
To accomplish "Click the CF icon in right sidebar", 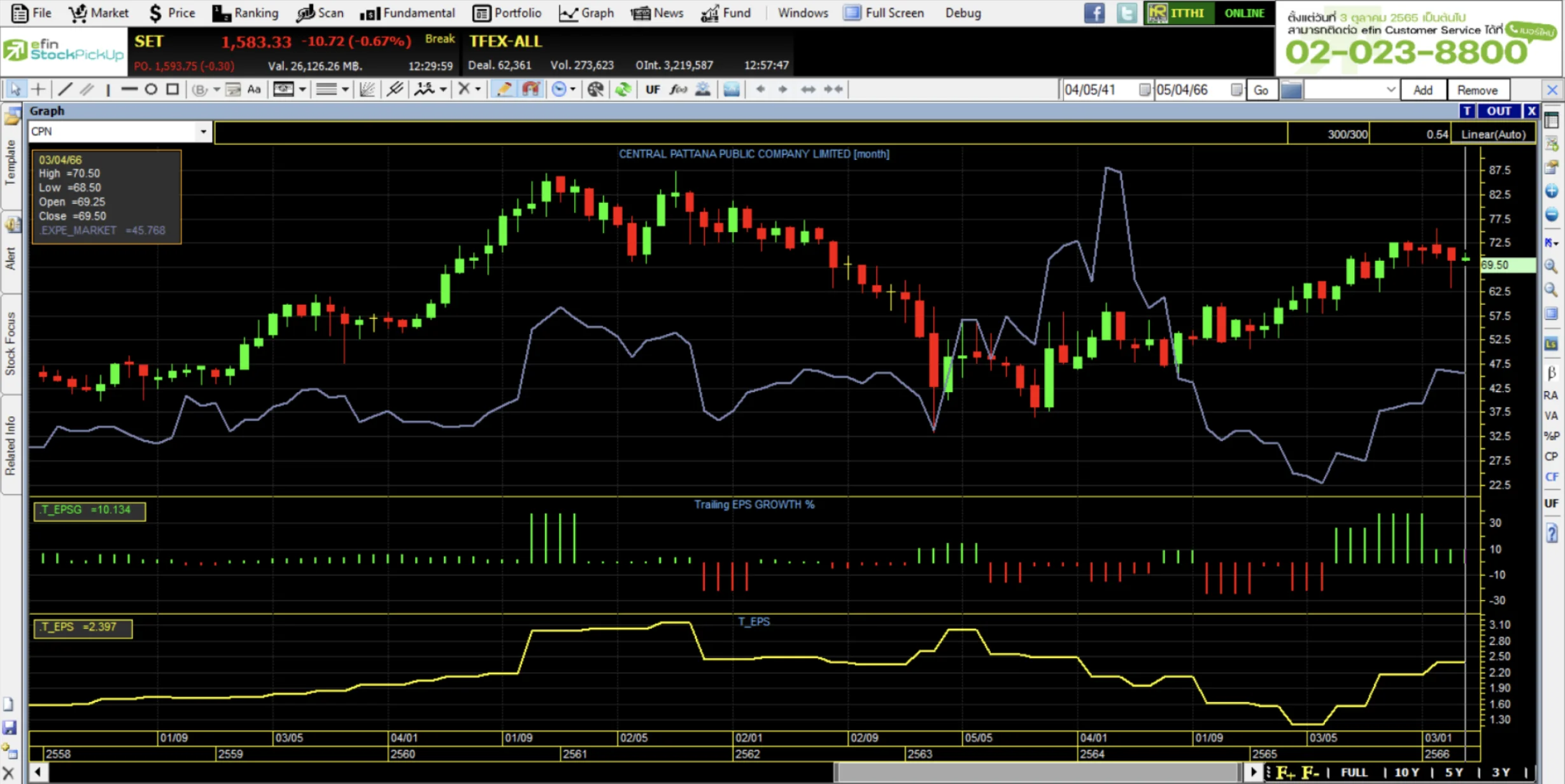I will tap(1551, 477).
